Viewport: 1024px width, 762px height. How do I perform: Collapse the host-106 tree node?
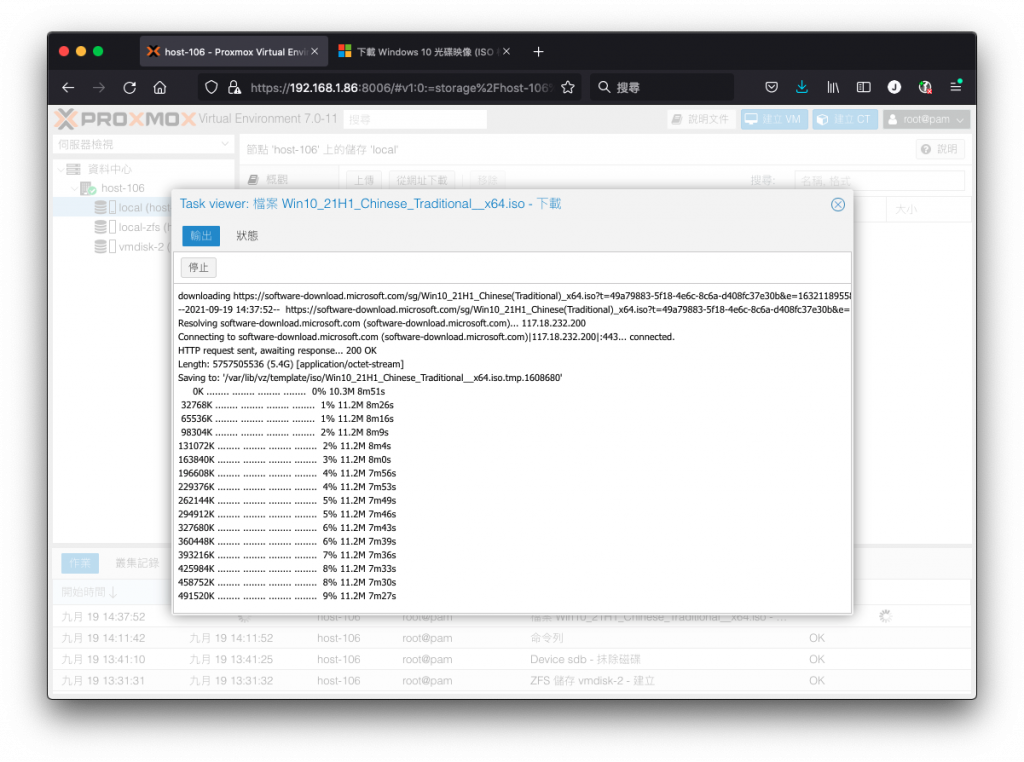(x=74, y=188)
